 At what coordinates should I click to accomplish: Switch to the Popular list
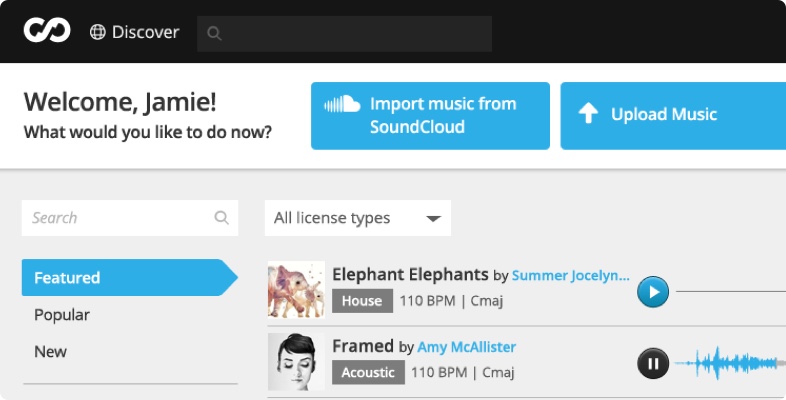point(62,315)
